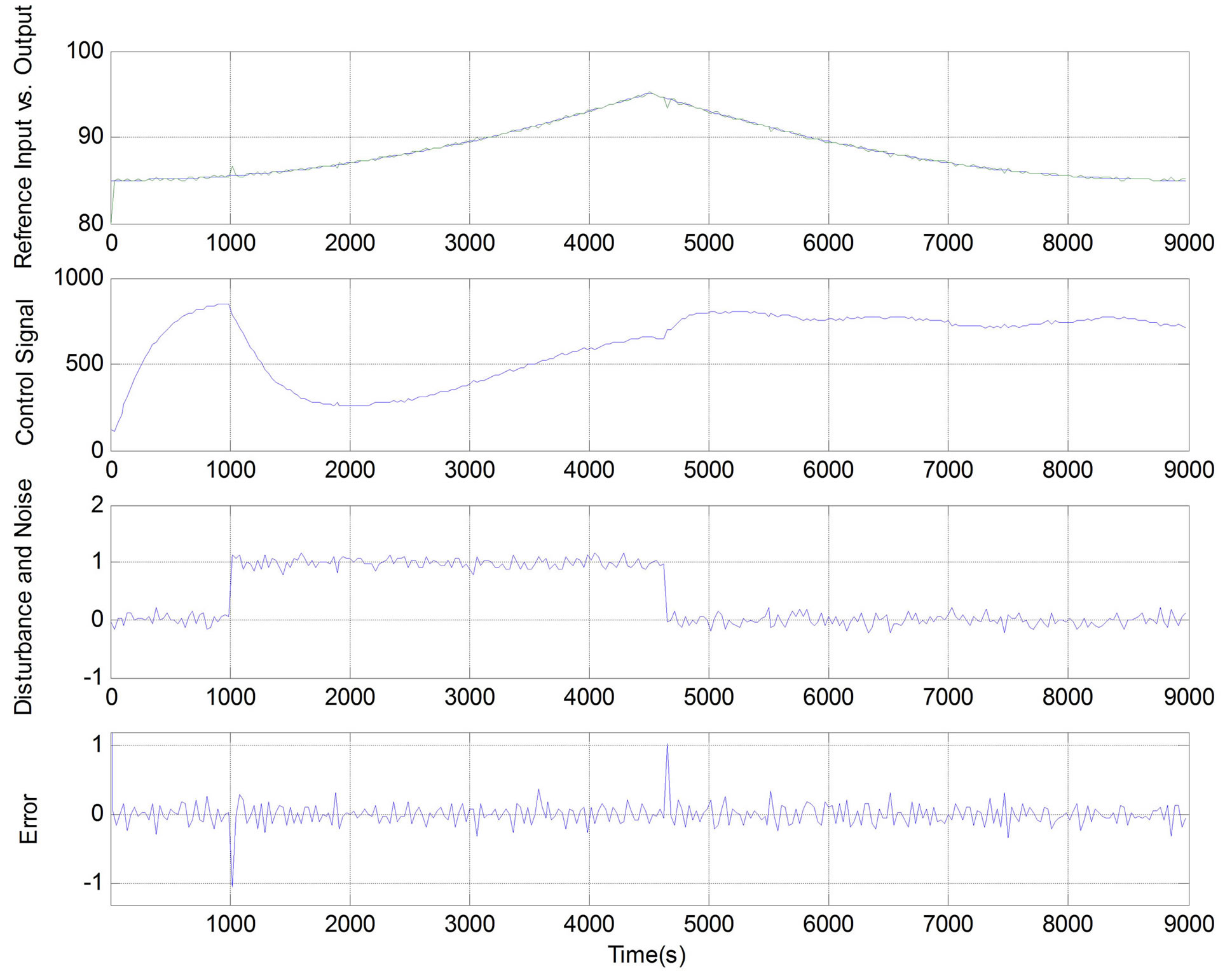Screen dimensions: 1232x971
Task: Select the 2000 x-tick under the Disturbance plot
Action: [350, 697]
